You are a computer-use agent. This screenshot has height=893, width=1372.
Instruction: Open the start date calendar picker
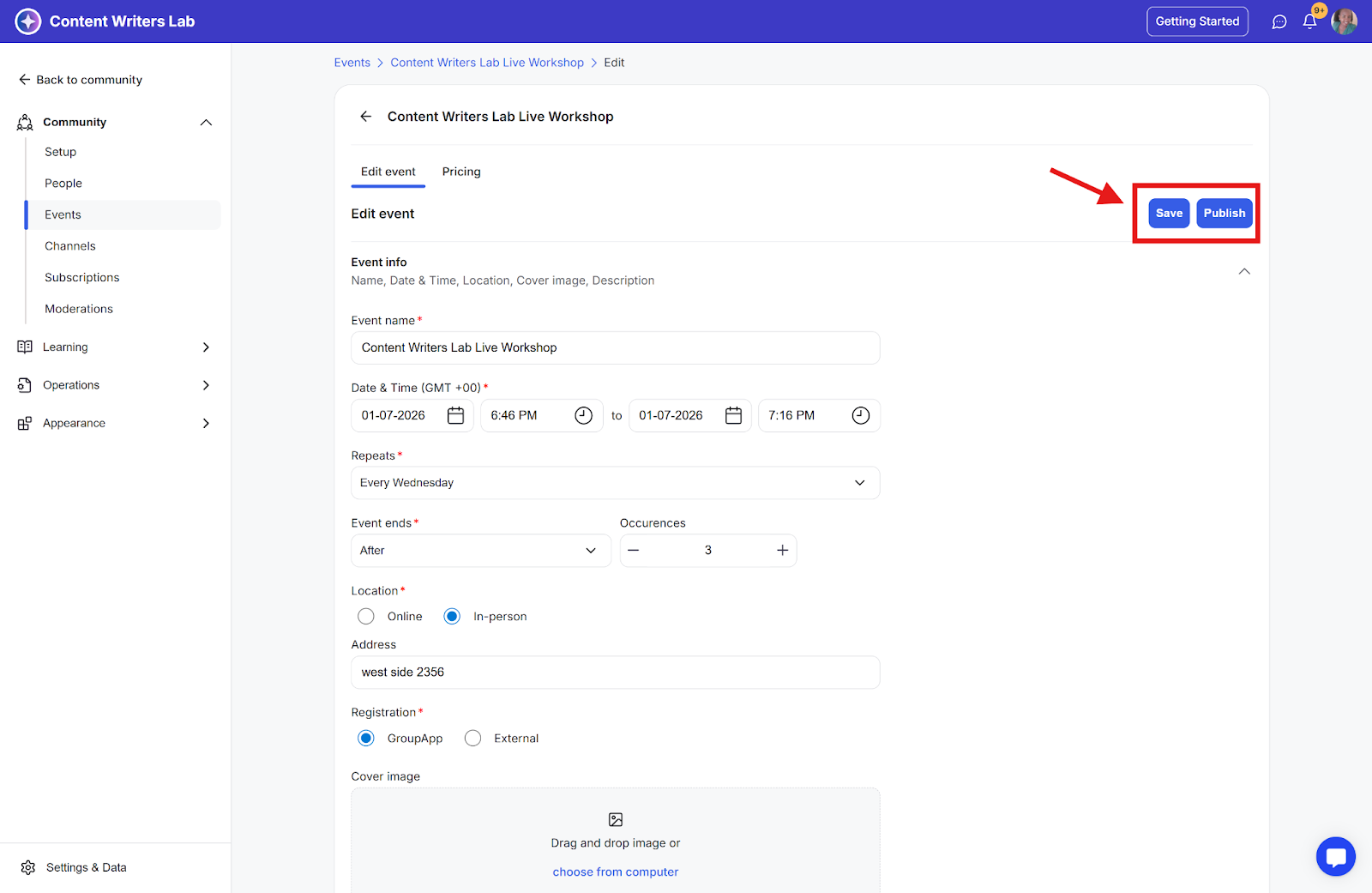coord(455,416)
